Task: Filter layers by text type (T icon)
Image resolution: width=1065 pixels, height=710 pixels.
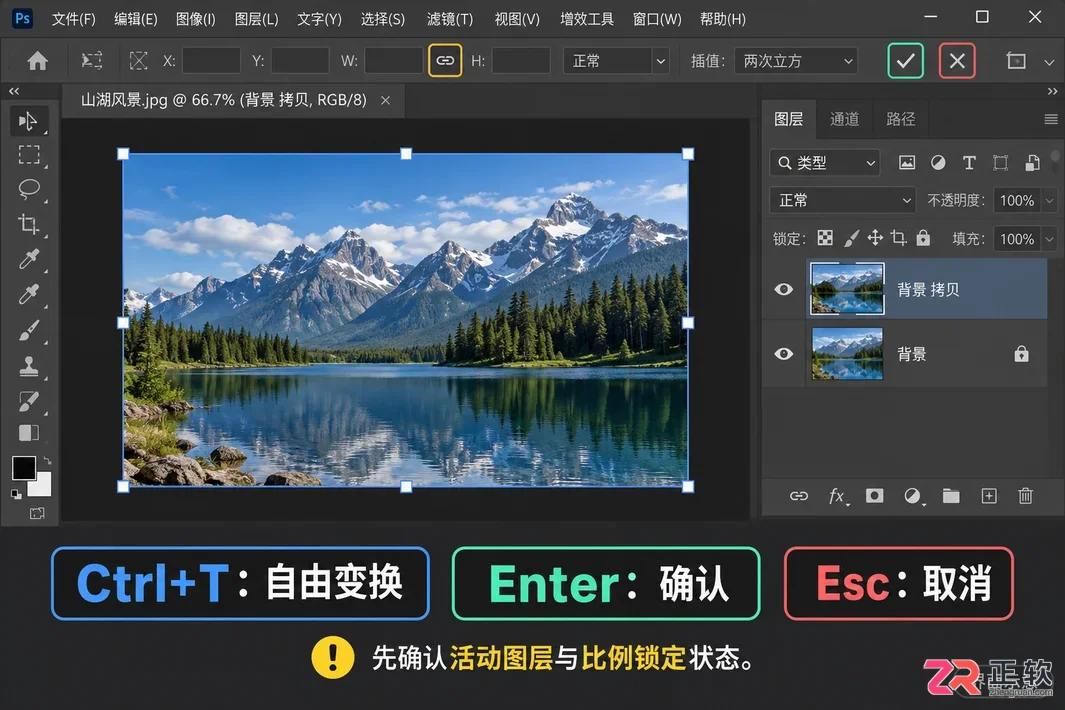Action: click(x=969, y=162)
